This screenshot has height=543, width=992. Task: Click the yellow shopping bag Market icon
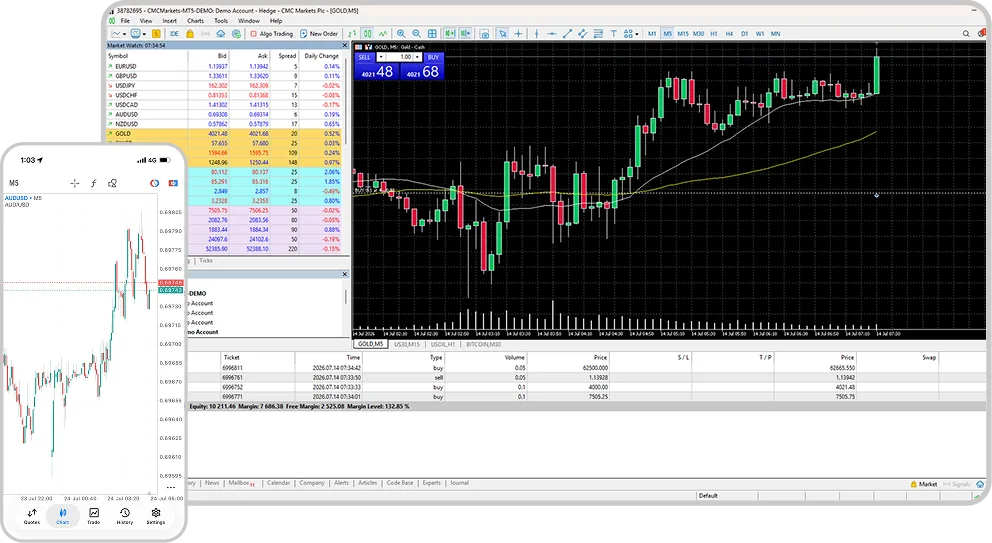190,34
